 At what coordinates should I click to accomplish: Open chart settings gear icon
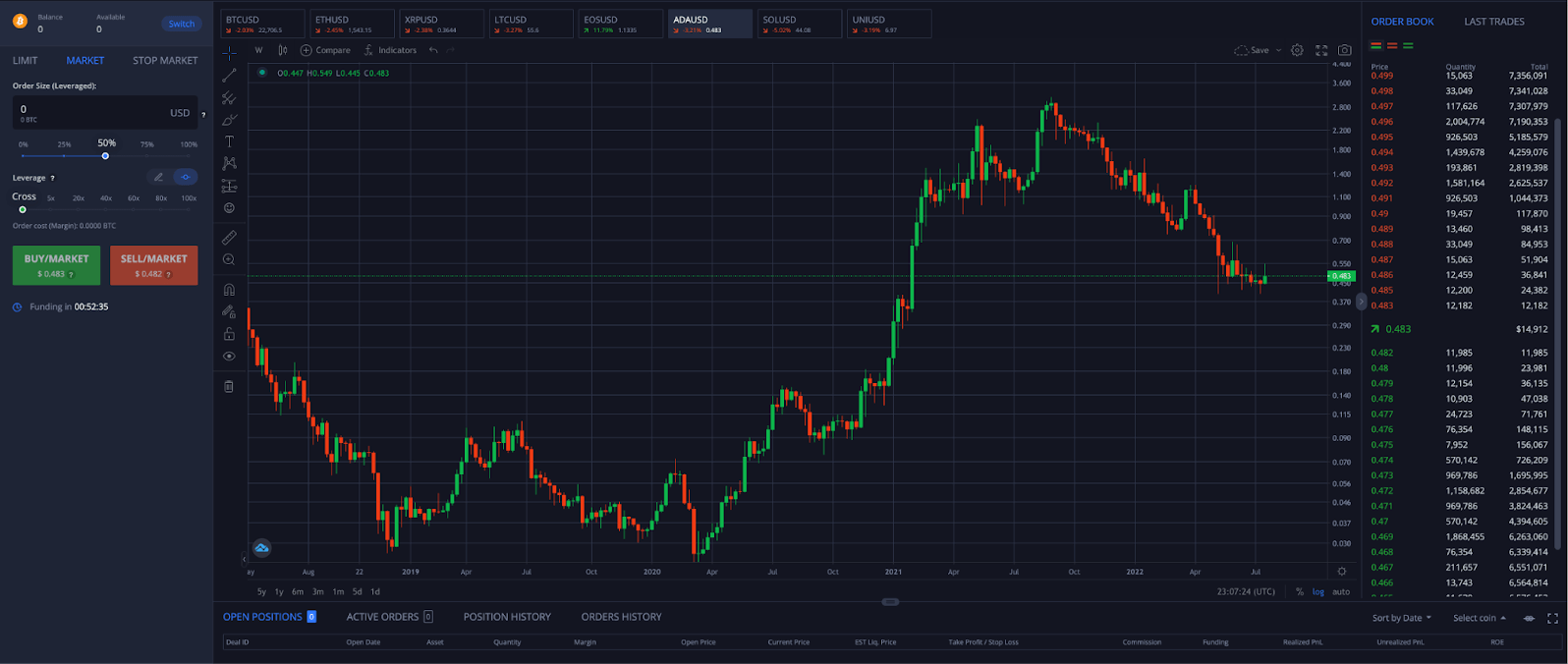(1297, 50)
